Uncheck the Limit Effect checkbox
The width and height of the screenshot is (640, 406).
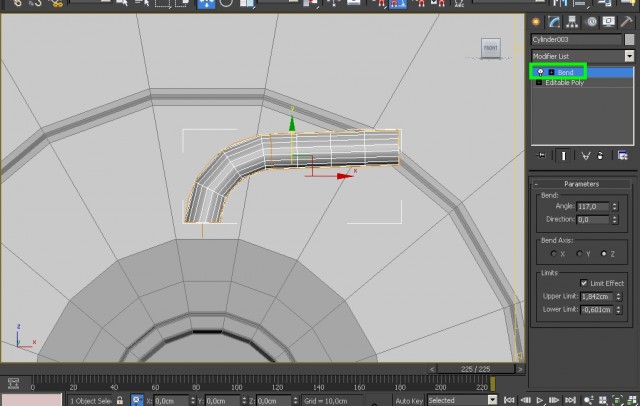(x=584, y=283)
